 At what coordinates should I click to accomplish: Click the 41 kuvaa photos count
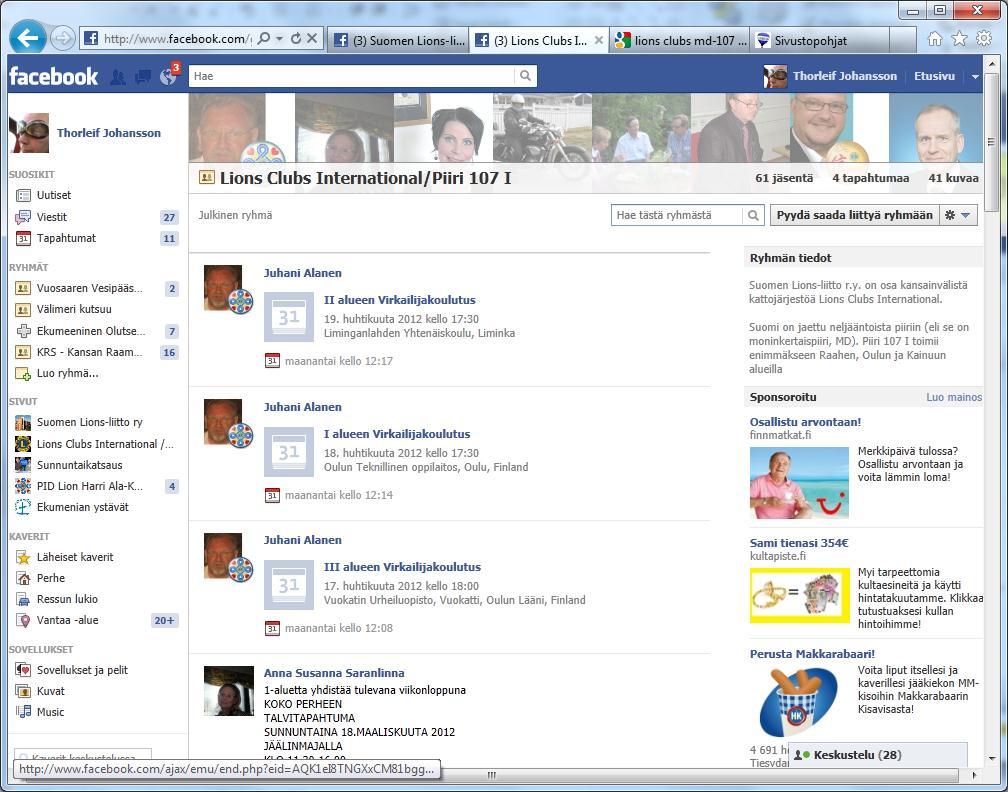click(x=953, y=178)
